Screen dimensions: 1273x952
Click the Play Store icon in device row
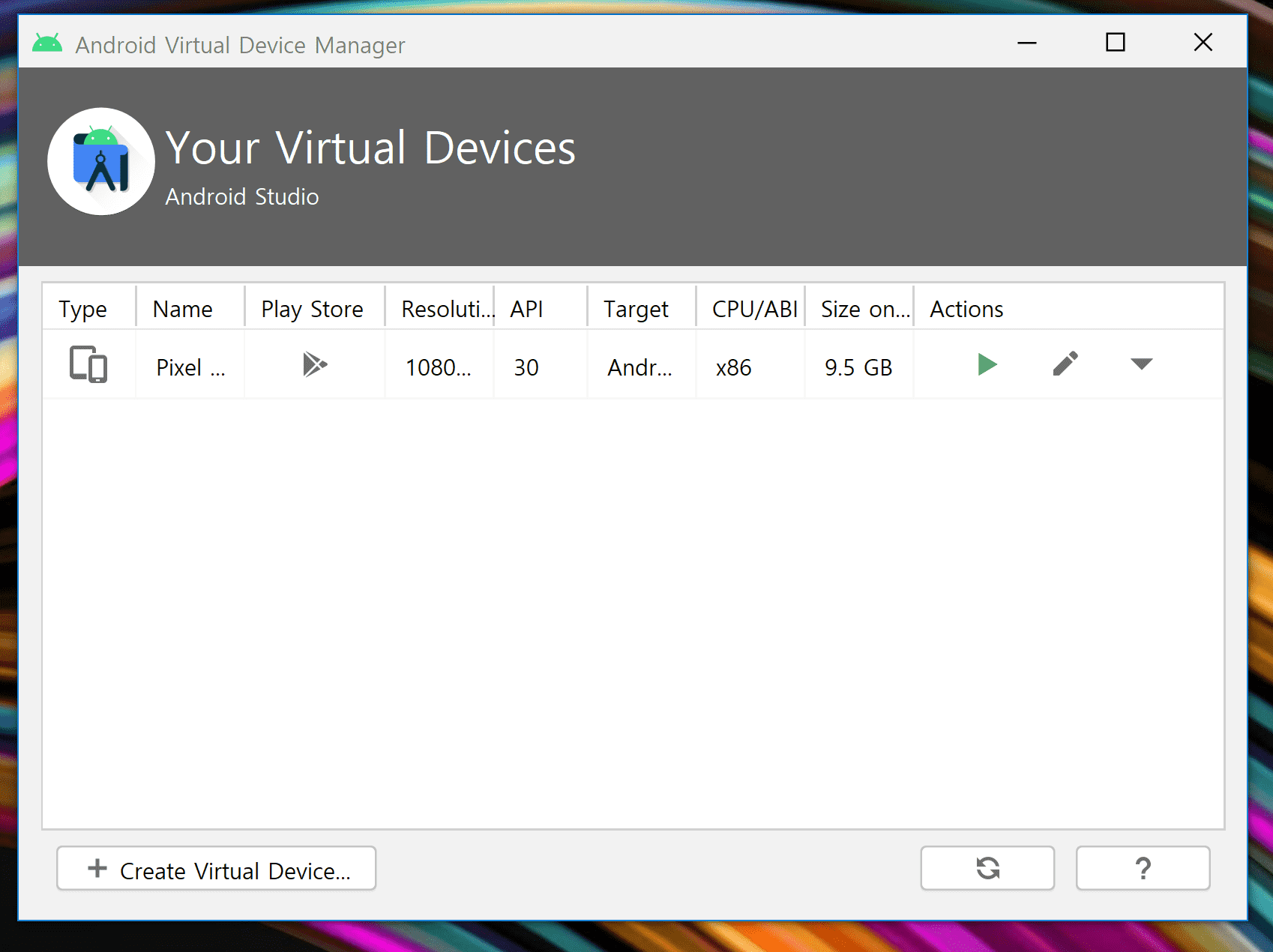point(315,365)
